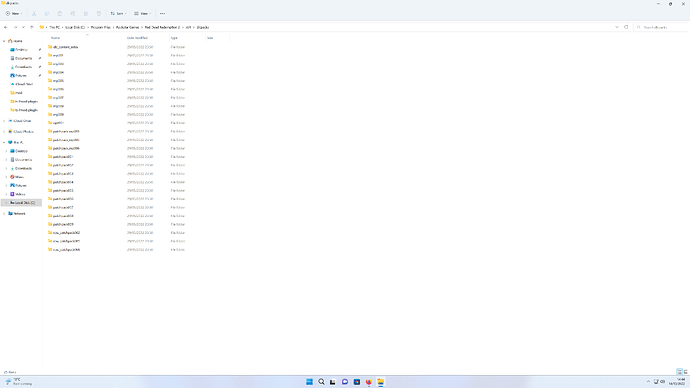690x388 pixels.
Task: Open the Sort dropdown
Action: point(118,14)
